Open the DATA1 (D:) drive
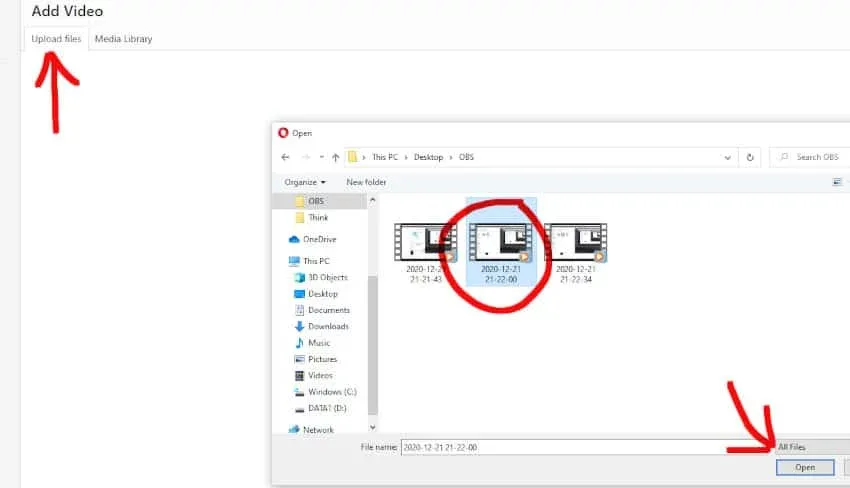The width and height of the screenshot is (850, 488). pos(327,408)
